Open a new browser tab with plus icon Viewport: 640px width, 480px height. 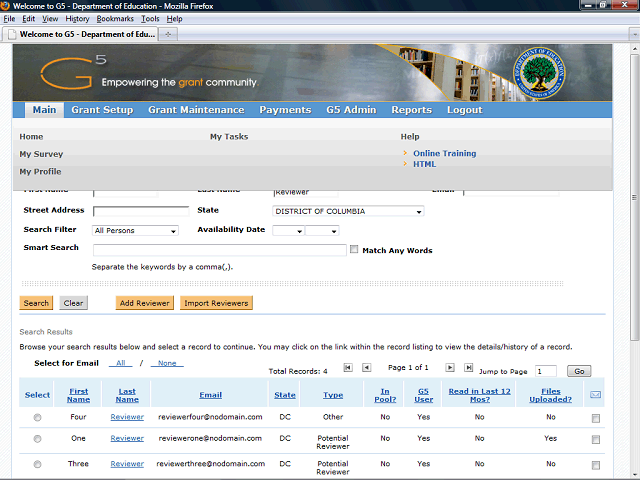tap(168, 34)
